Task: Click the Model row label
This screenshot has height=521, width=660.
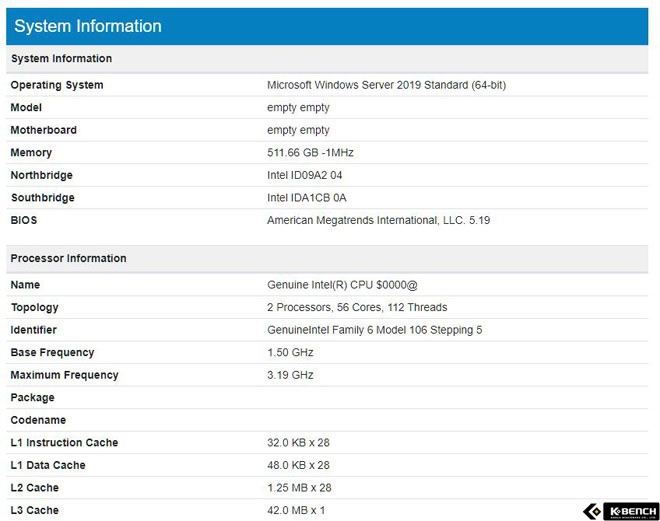Action: (26, 107)
